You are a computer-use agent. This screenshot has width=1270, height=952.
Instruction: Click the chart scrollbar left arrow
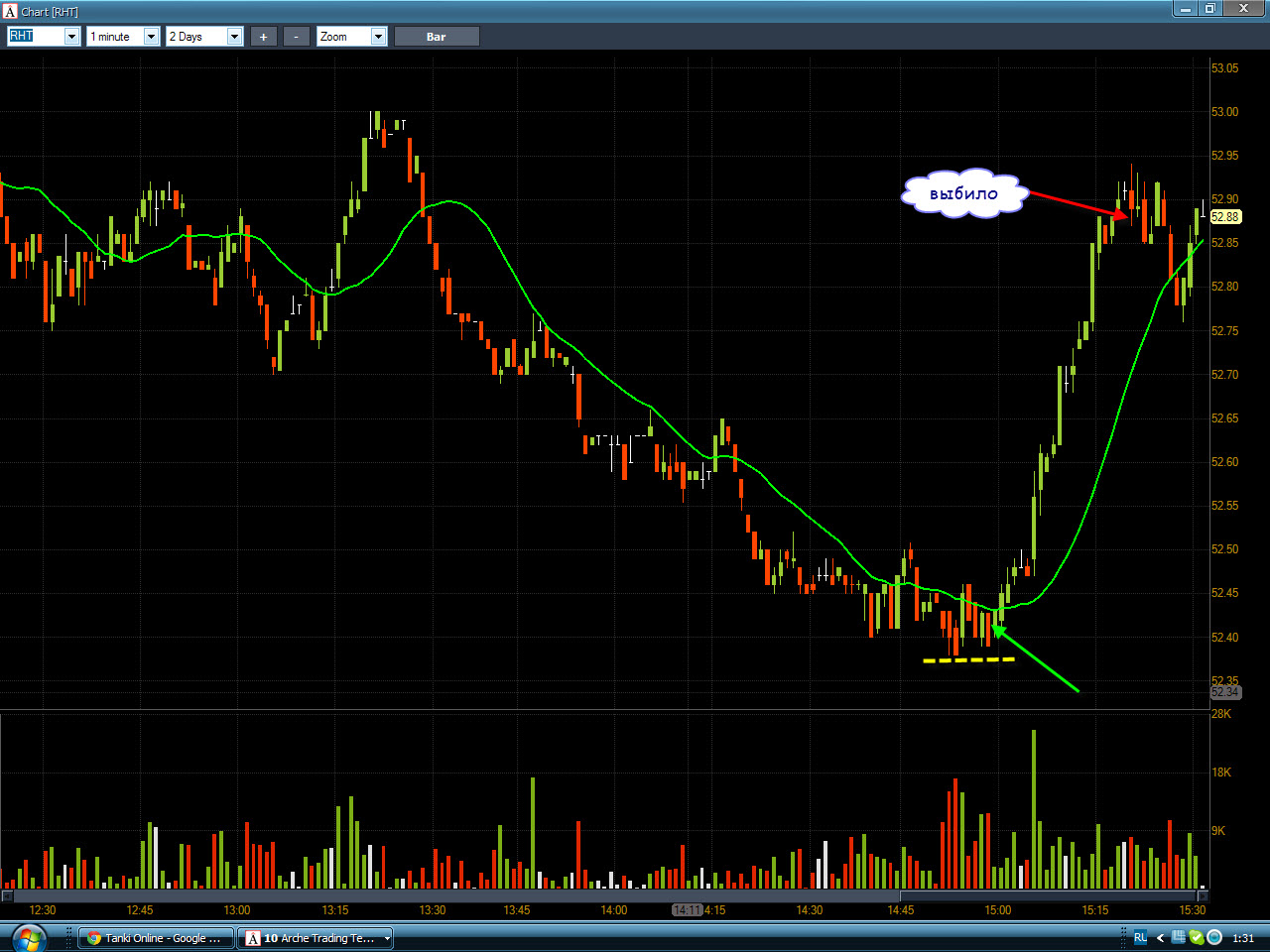(6, 896)
